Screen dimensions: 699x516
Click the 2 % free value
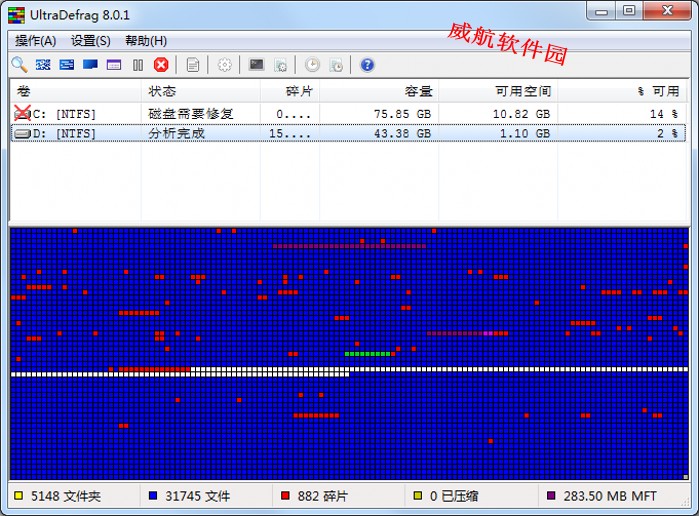coord(667,133)
